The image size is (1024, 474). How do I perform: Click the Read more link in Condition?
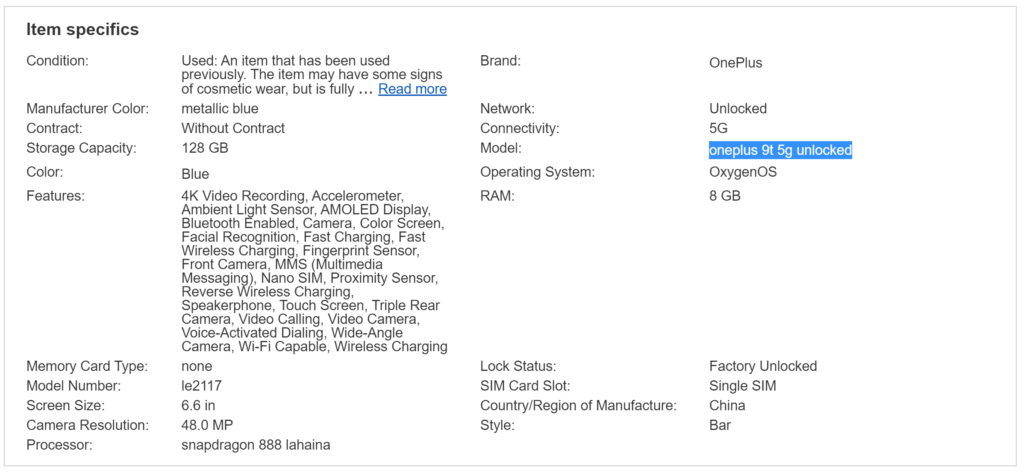412,89
